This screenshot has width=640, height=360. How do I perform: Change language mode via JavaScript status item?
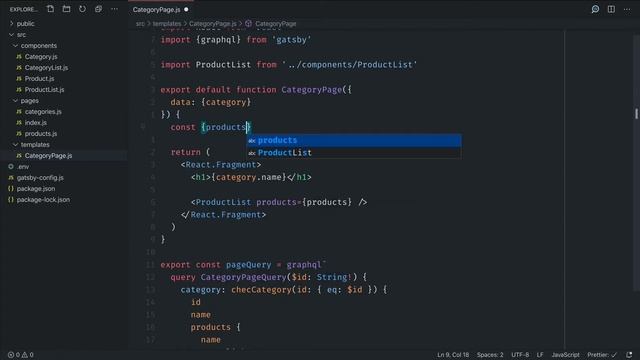[x=565, y=355]
